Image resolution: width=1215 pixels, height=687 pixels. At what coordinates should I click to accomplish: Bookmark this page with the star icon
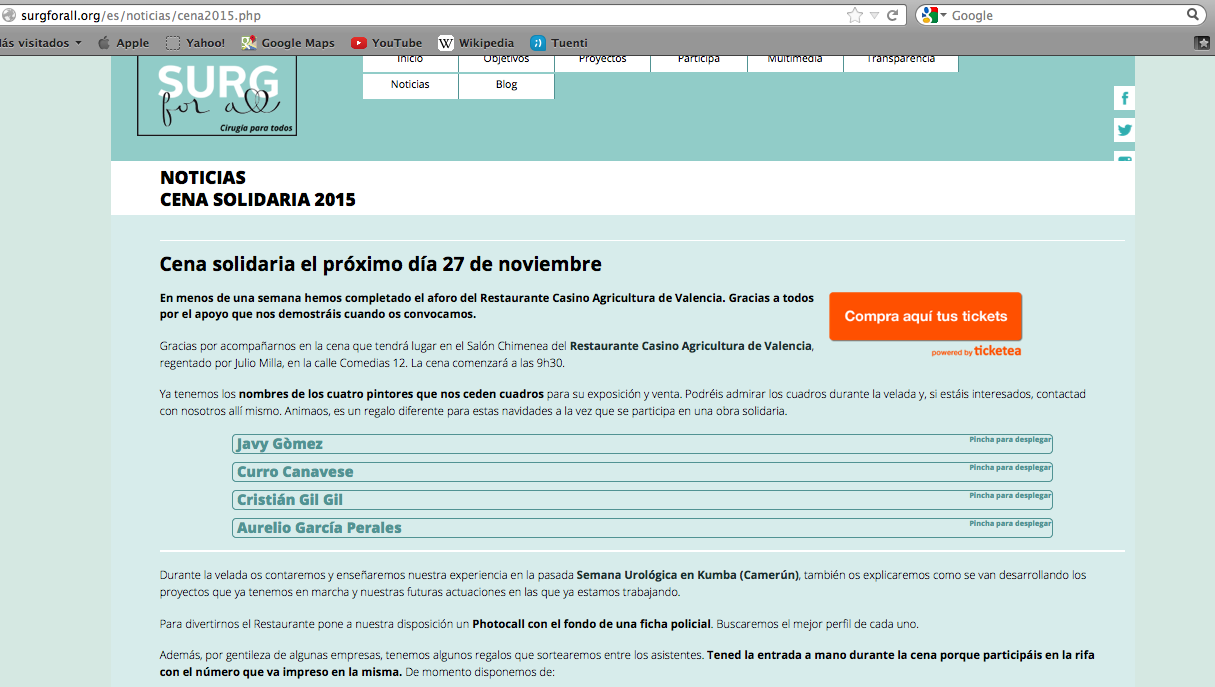pos(855,15)
